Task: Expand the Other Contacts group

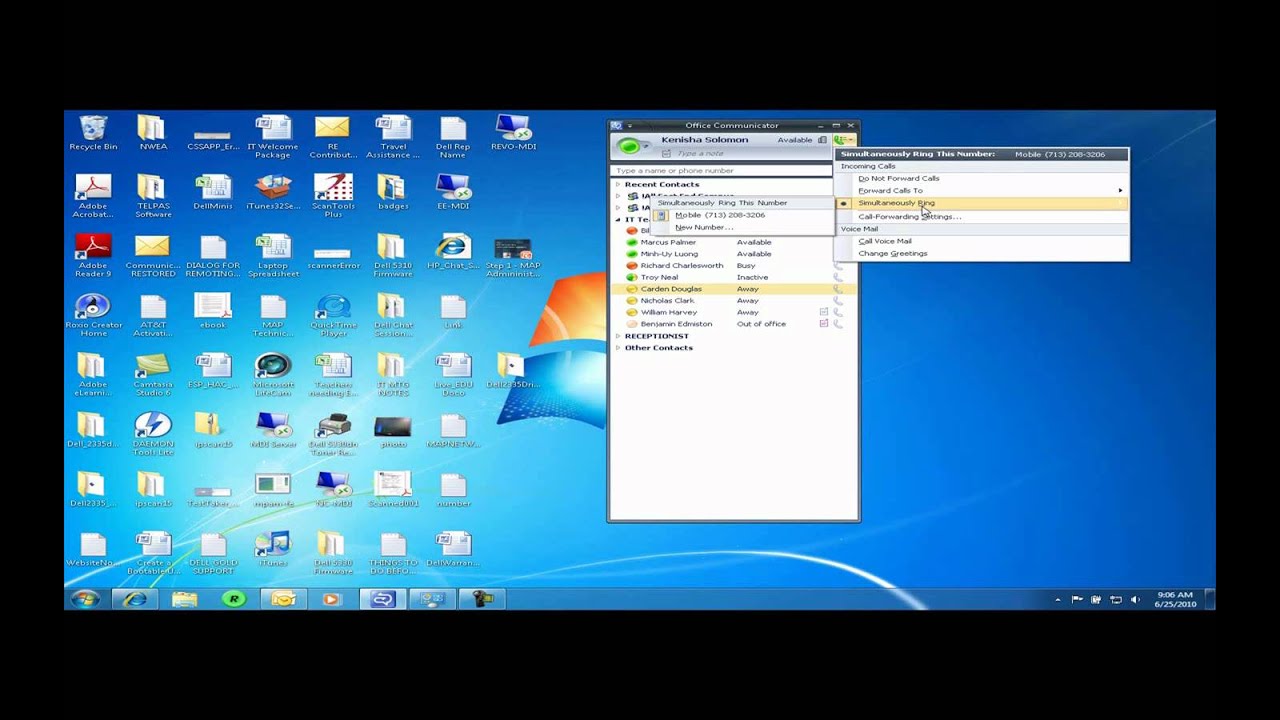Action: pyautogui.click(x=618, y=348)
